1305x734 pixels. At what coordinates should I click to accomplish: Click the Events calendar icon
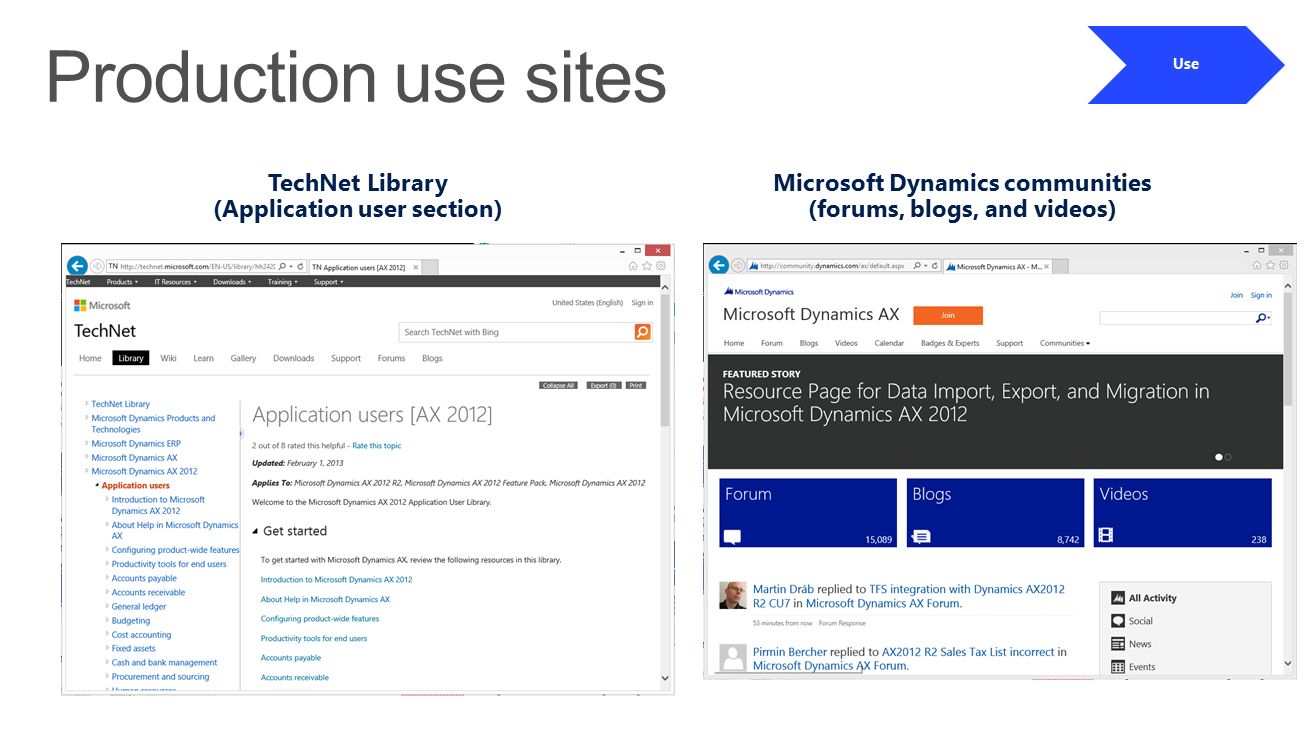(x=1118, y=667)
